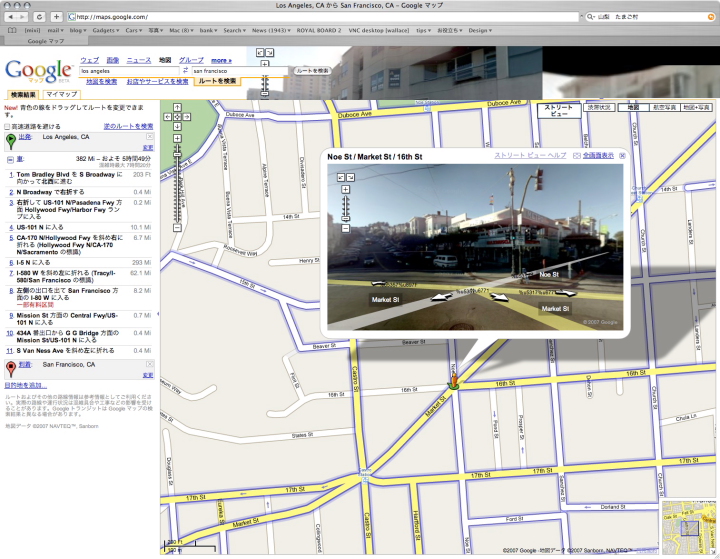The image size is (720, 559).
Task: Click the main map zoom slider handle
Action: [x=177, y=155]
